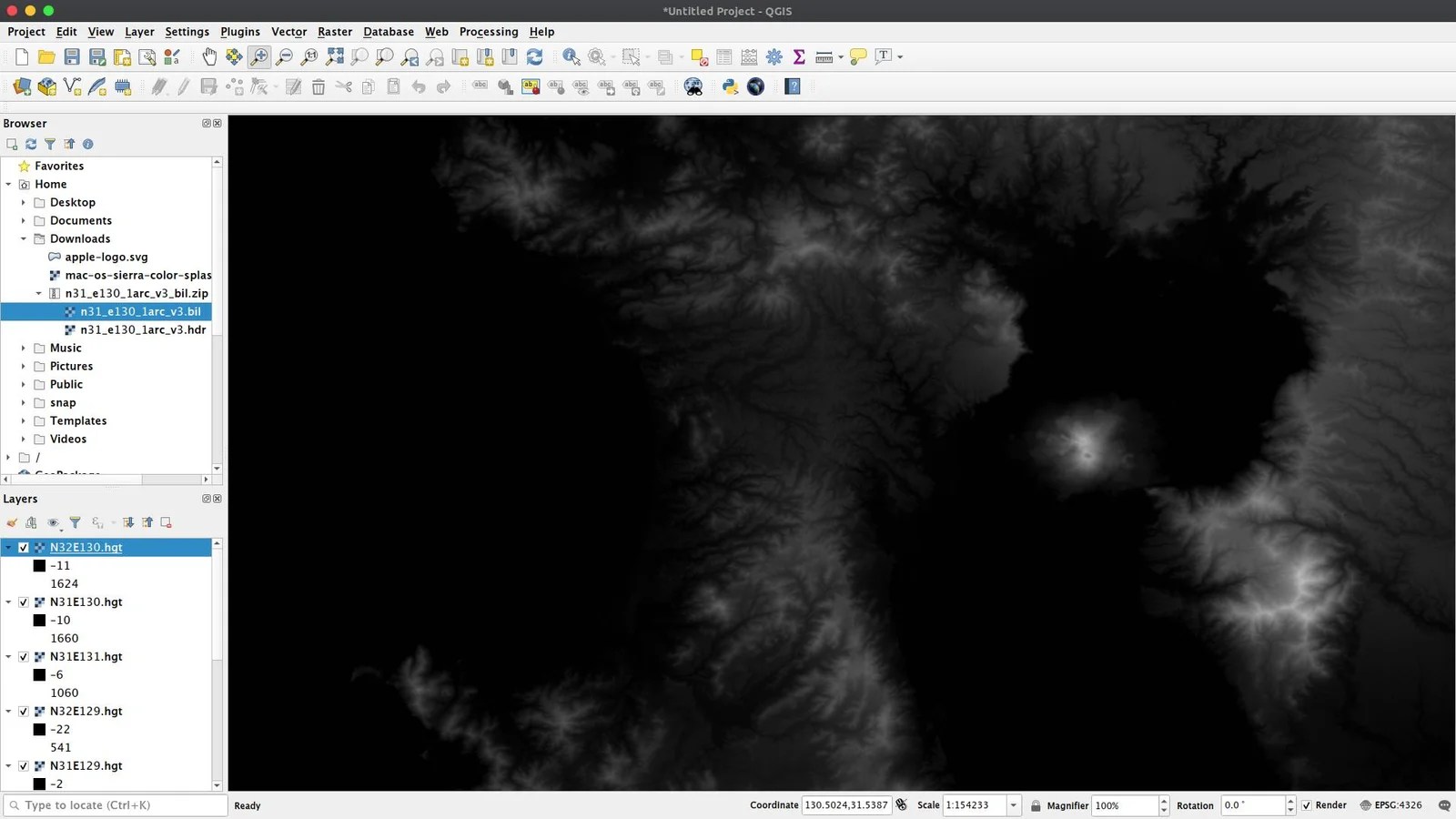This screenshot has height=819, width=1456.
Task: Toggle visibility of N31E129.hgt layer
Action: pos(24,766)
